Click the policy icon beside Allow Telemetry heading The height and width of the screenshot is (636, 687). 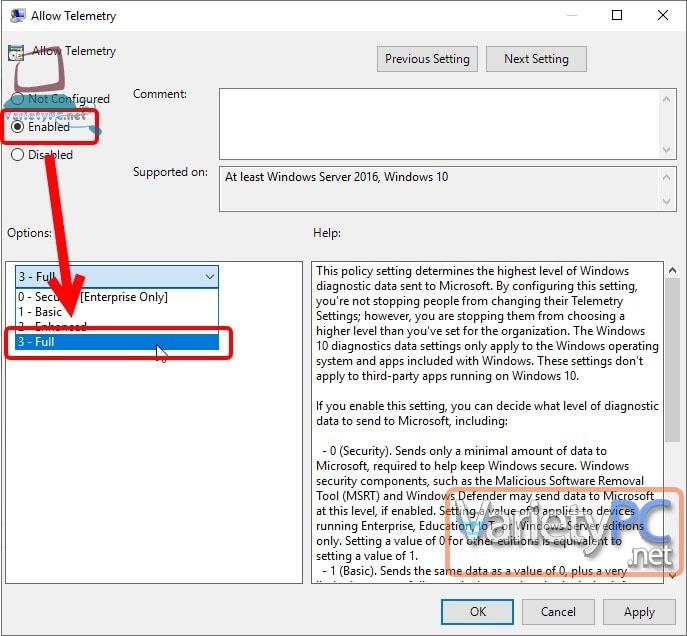[16, 52]
